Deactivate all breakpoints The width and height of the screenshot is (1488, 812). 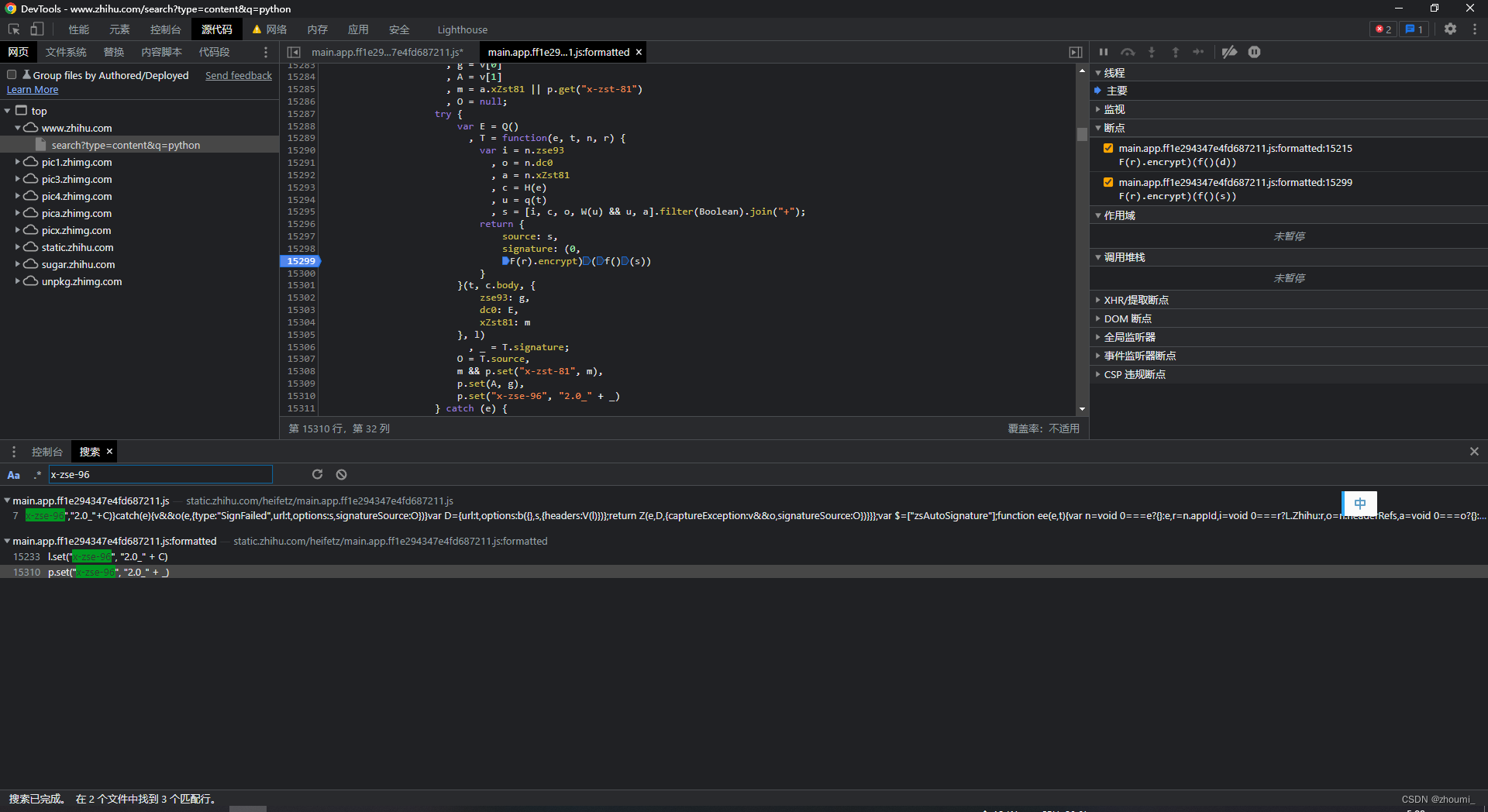[x=1230, y=52]
